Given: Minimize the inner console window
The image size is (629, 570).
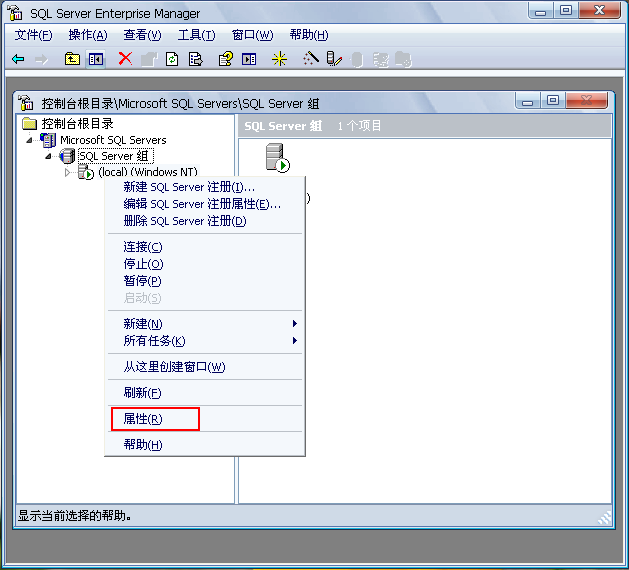Looking at the screenshot, I should [527, 100].
